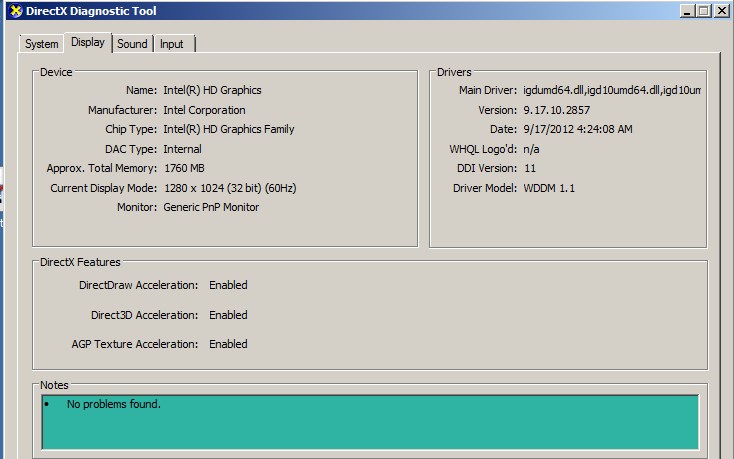
Task: Click the Device group heading
Action: [56, 72]
